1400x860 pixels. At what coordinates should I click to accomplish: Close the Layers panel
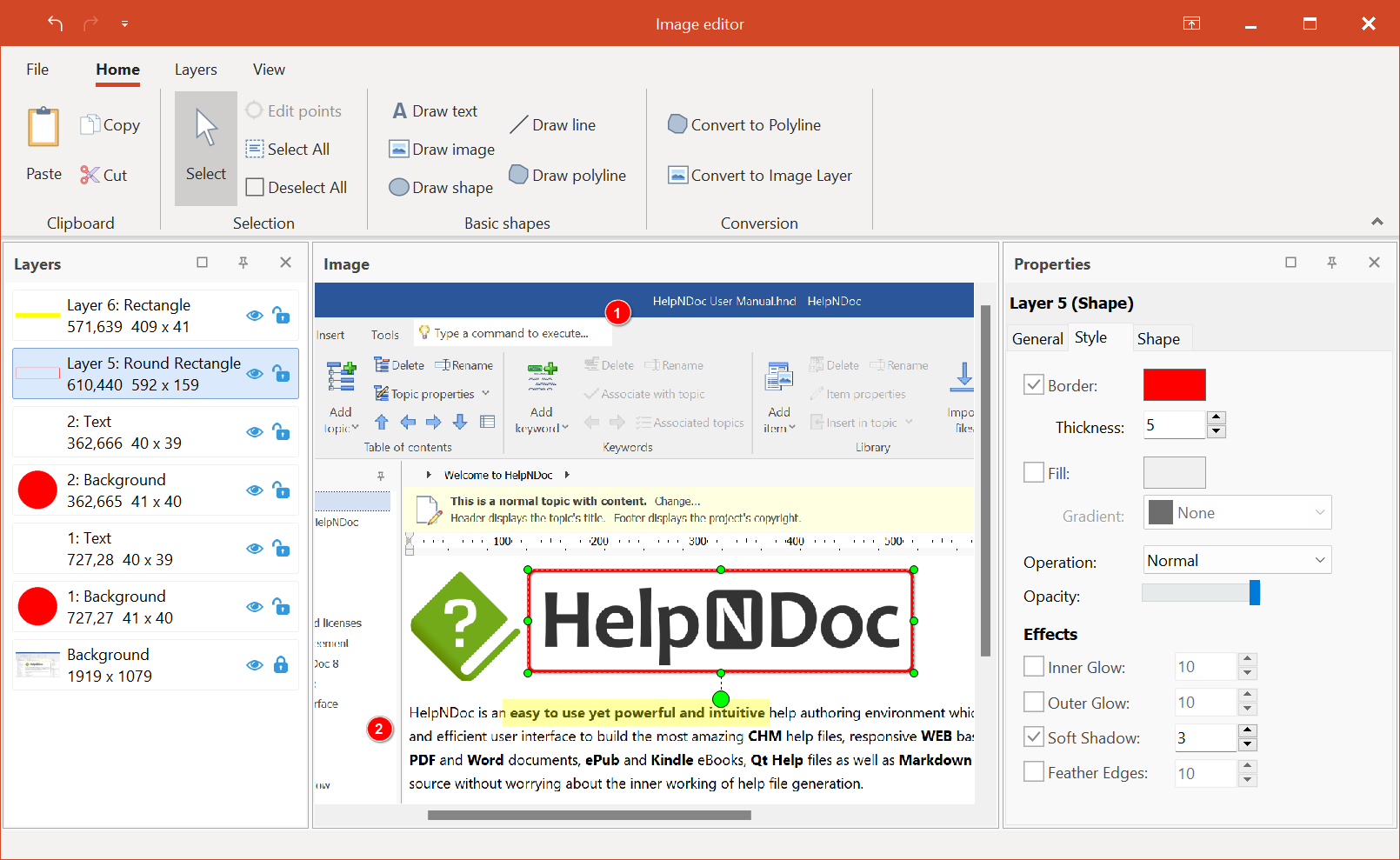click(285, 263)
